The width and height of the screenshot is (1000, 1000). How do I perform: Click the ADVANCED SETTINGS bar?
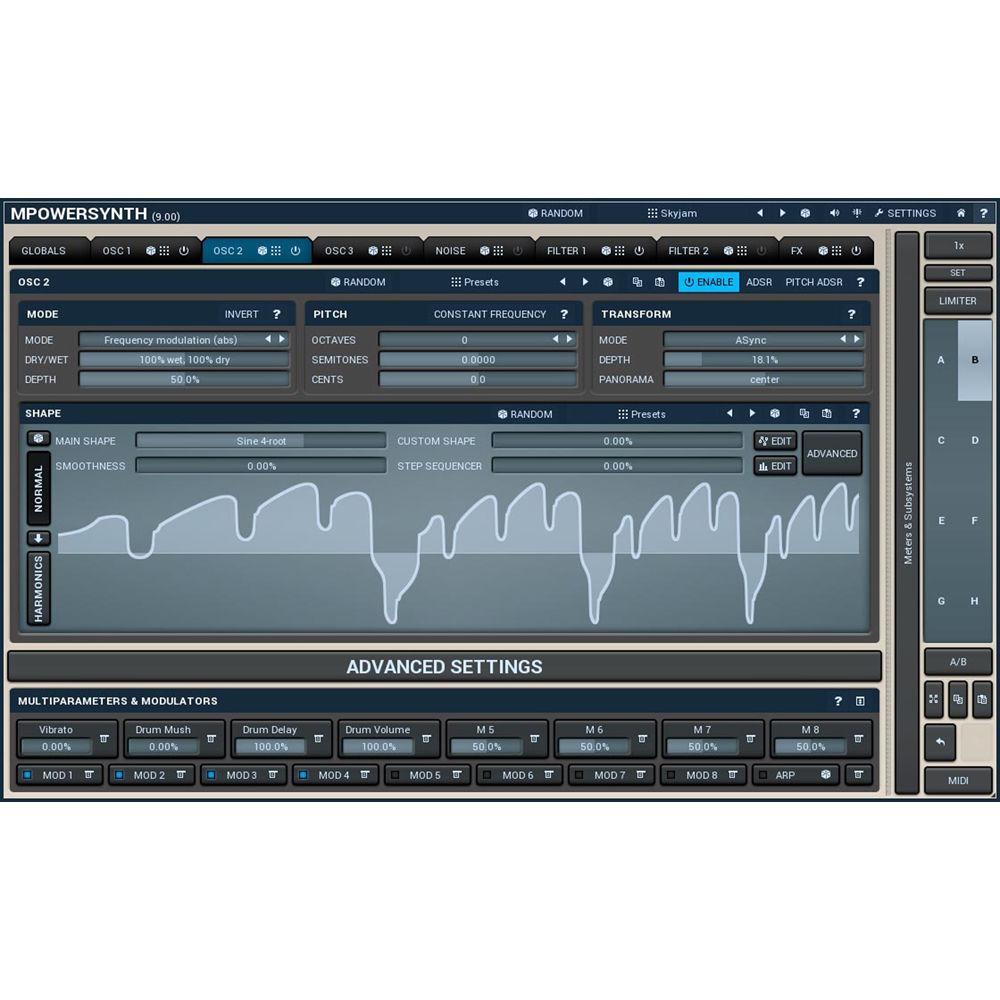444,667
